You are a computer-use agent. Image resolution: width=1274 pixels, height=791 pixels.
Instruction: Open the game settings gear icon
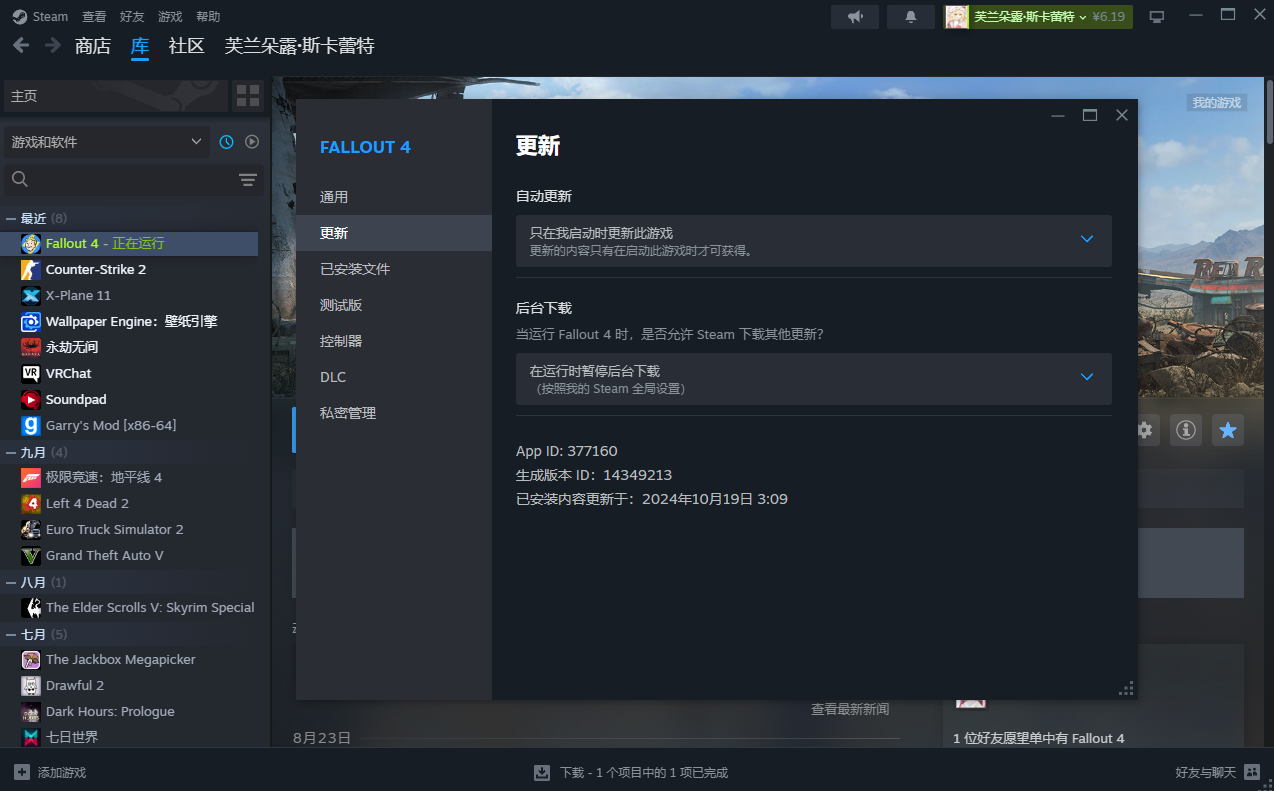1145,430
